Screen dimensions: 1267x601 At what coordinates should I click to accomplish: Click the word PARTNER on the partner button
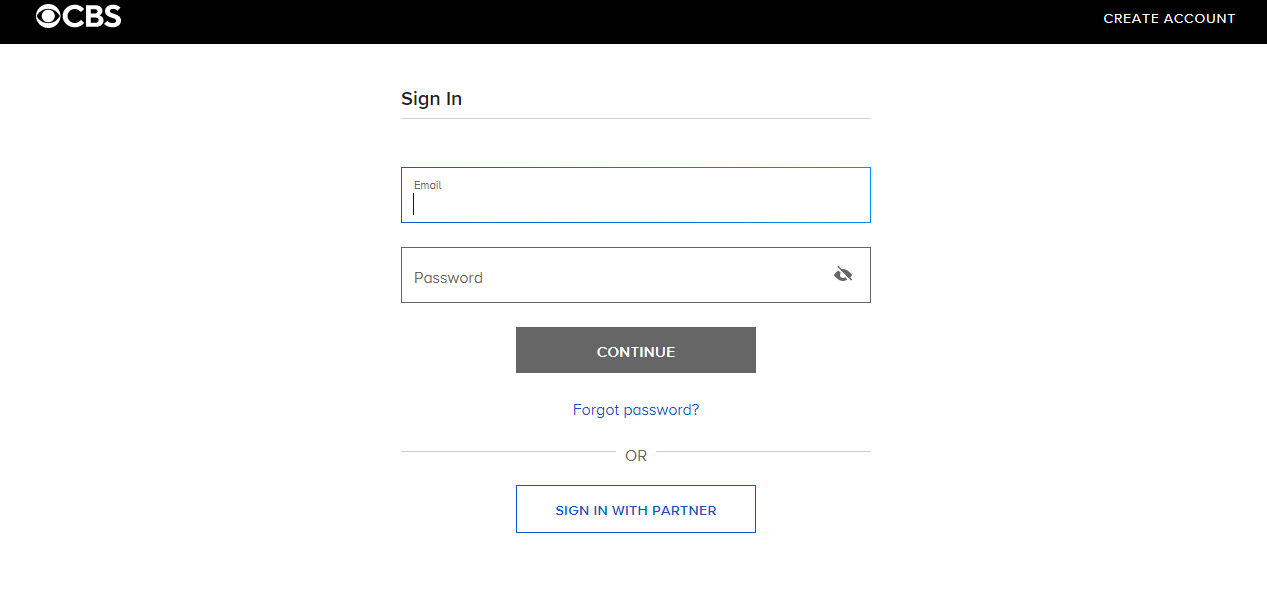(686, 511)
